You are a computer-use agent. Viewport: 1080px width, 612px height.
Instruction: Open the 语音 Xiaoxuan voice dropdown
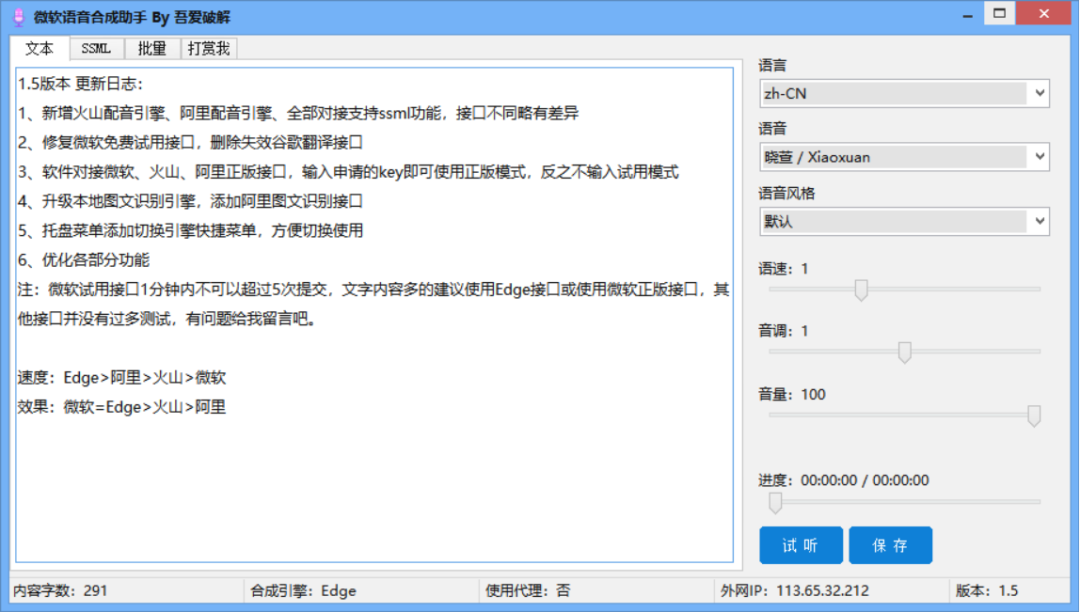(904, 157)
